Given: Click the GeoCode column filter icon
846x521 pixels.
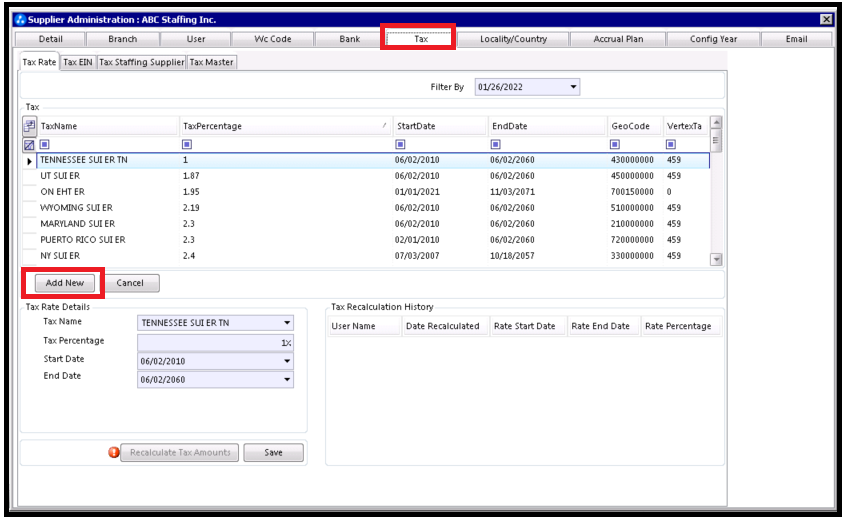Looking at the screenshot, I should click(615, 145).
